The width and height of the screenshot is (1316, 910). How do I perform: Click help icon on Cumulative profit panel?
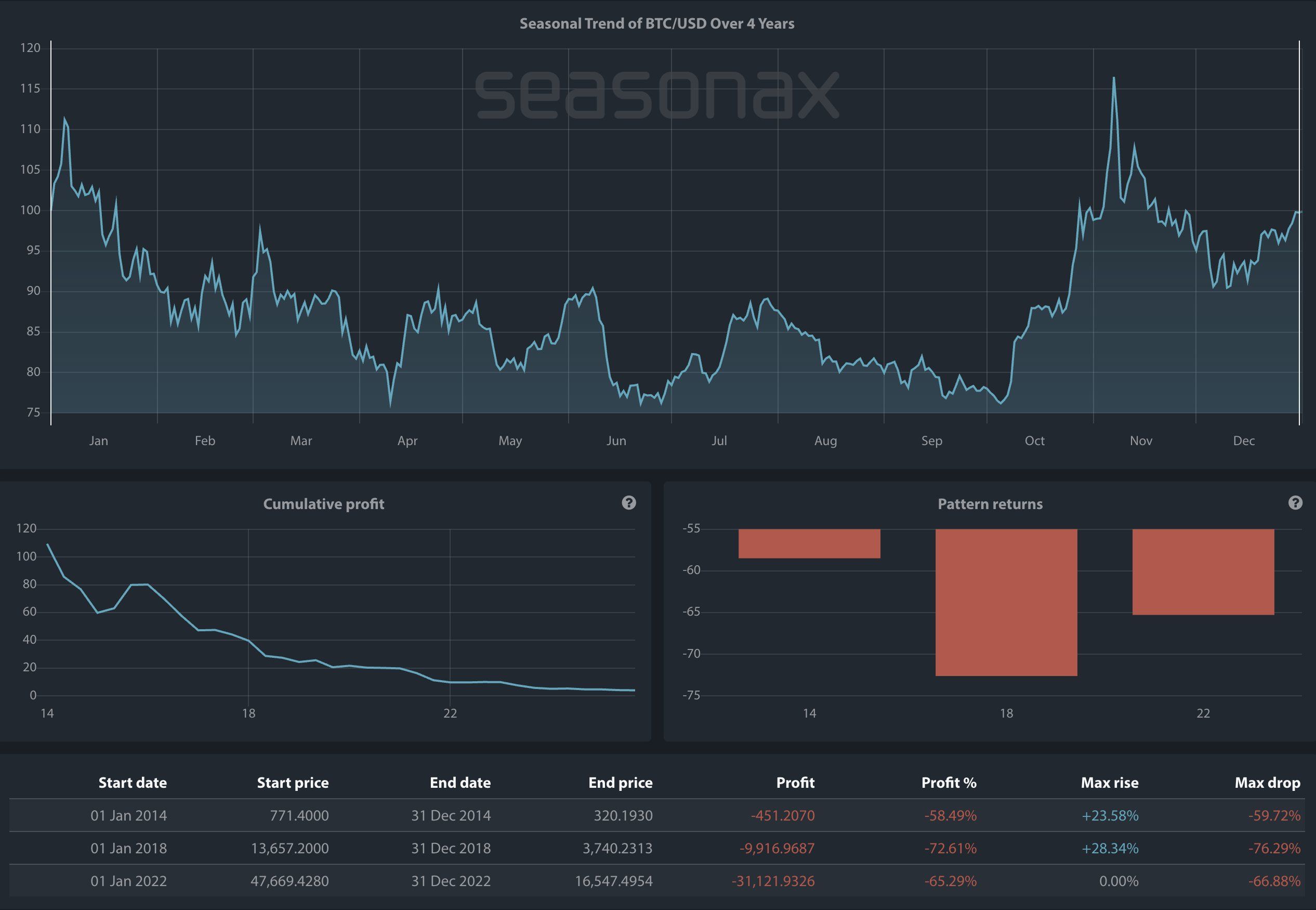(x=629, y=502)
